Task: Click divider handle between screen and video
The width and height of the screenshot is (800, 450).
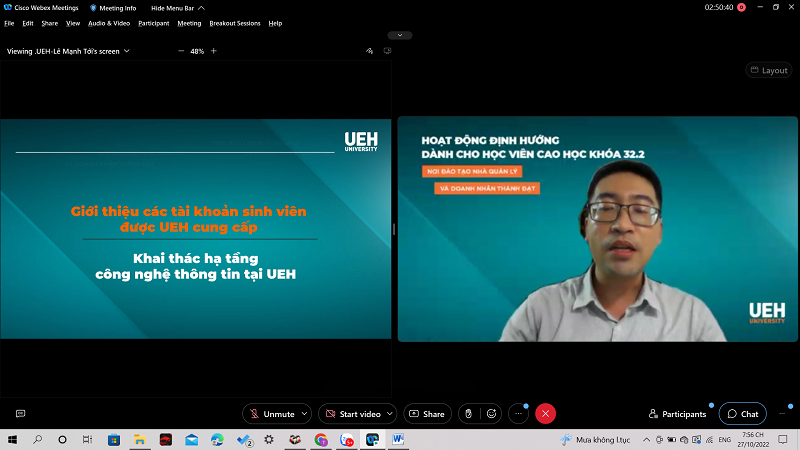Action: pos(394,229)
